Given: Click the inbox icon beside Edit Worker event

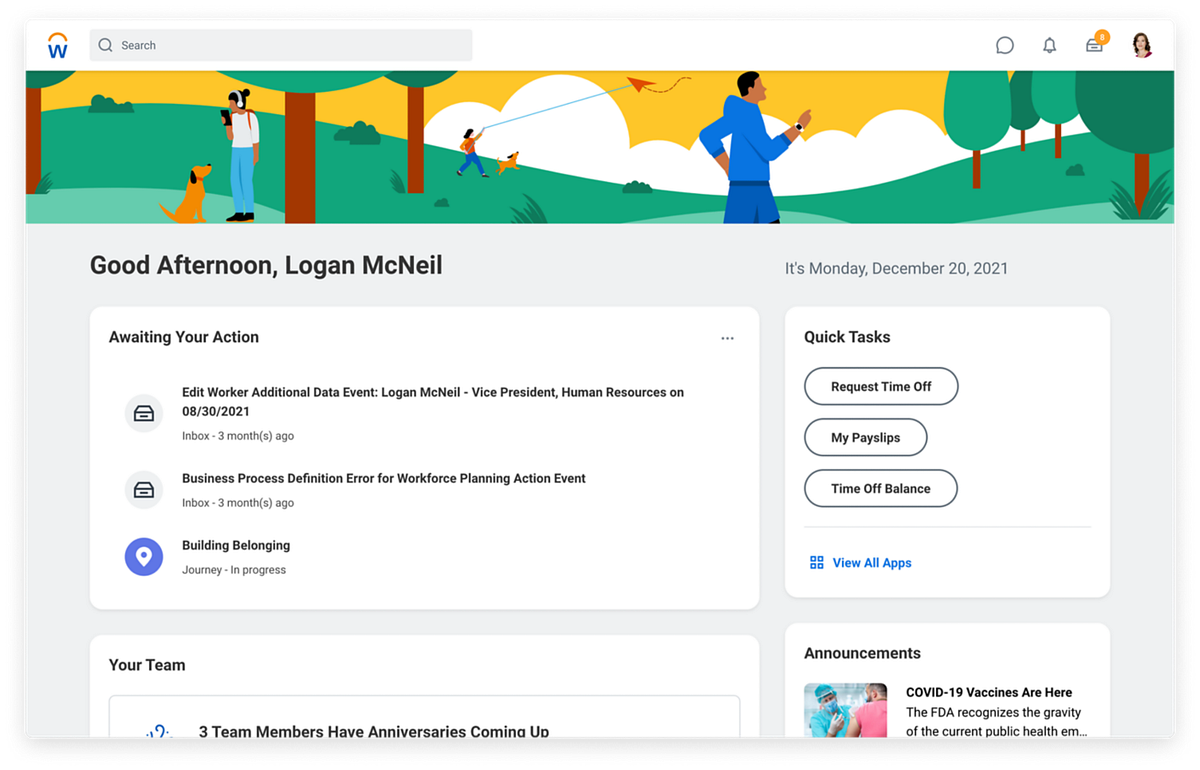Looking at the screenshot, I should tap(144, 413).
